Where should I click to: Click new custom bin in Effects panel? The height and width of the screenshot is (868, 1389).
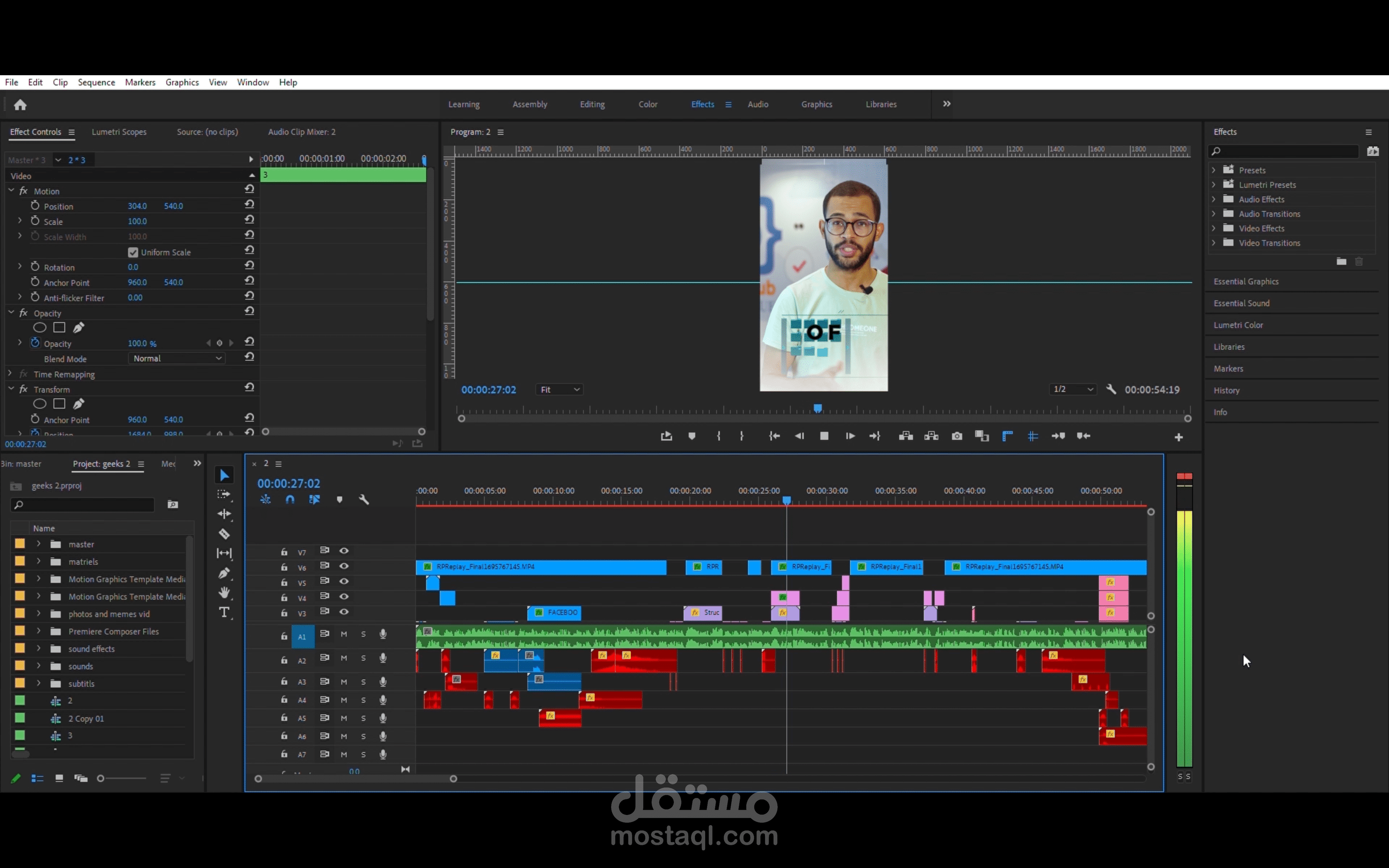(1341, 261)
